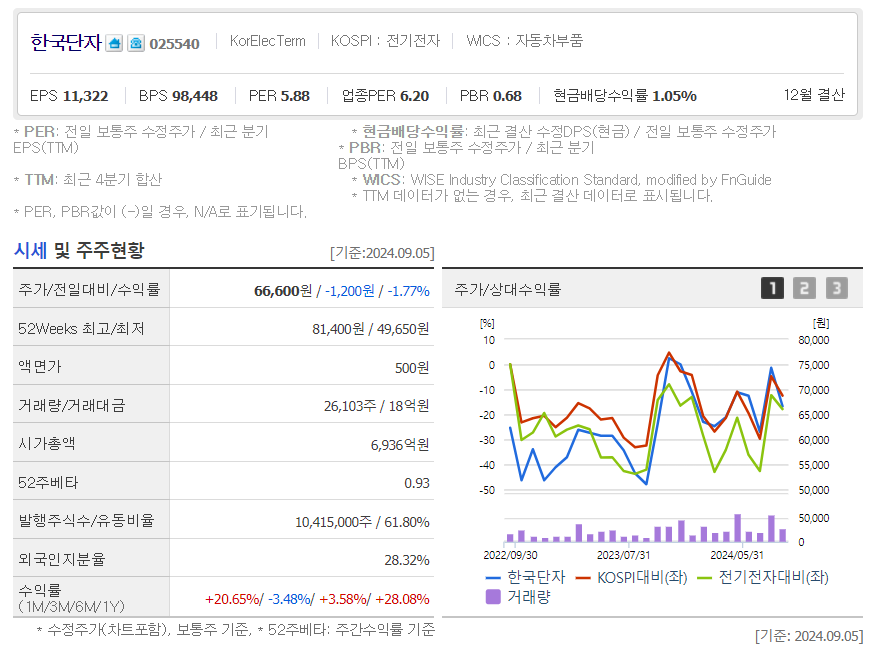
Task: Click the 외국인지분율 28.32% value
Action: (407, 560)
